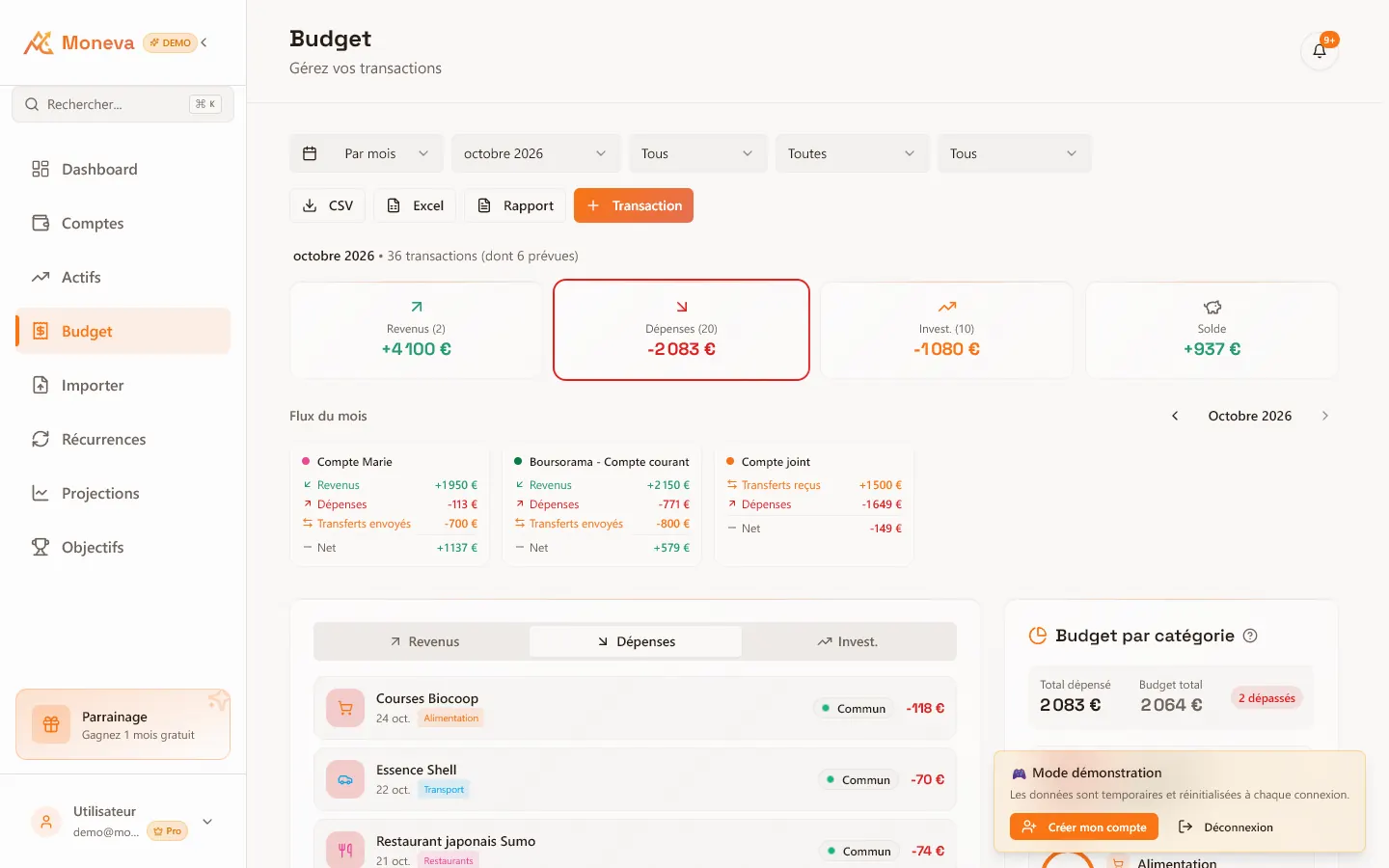Open Importer in sidebar
This screenshot has width=1389, height=868.
coord(123,385)
